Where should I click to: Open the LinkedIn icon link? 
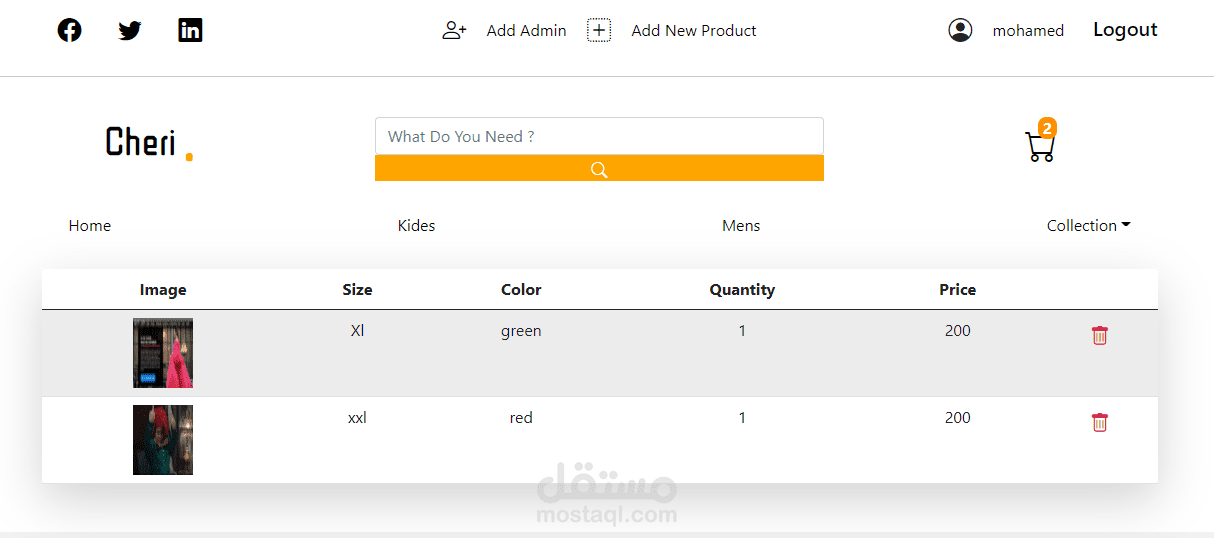190,30
